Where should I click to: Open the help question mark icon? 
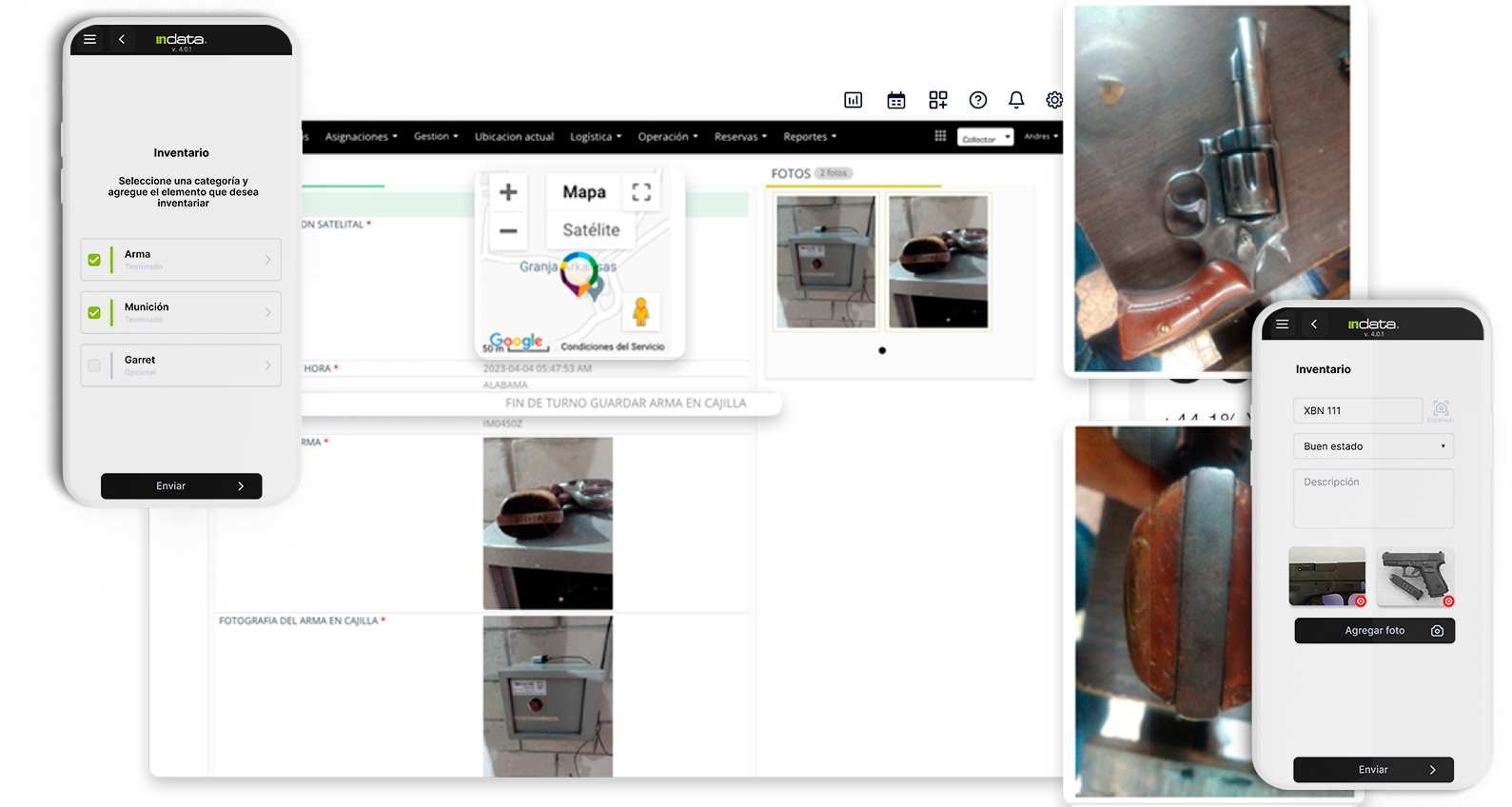(x=977, y=100)
